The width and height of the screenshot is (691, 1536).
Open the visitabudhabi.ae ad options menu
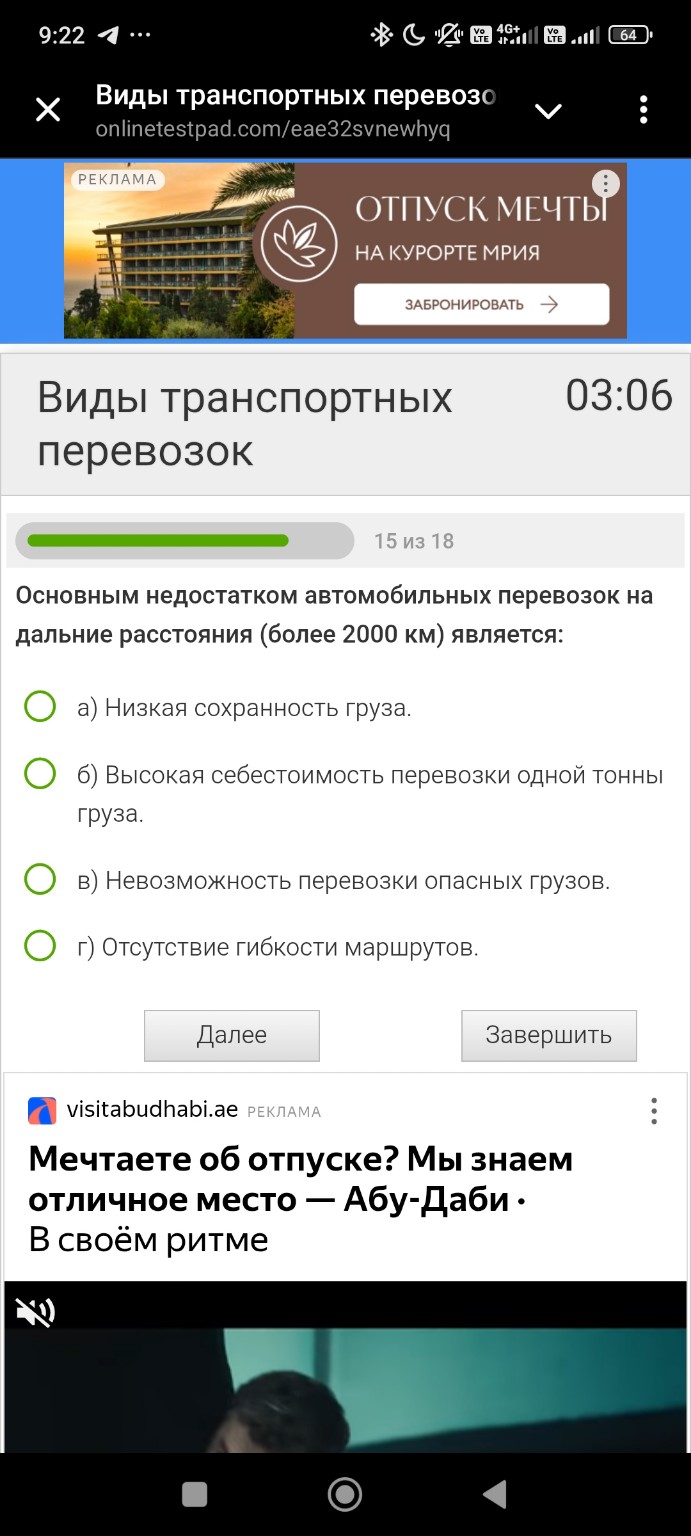654,1110
